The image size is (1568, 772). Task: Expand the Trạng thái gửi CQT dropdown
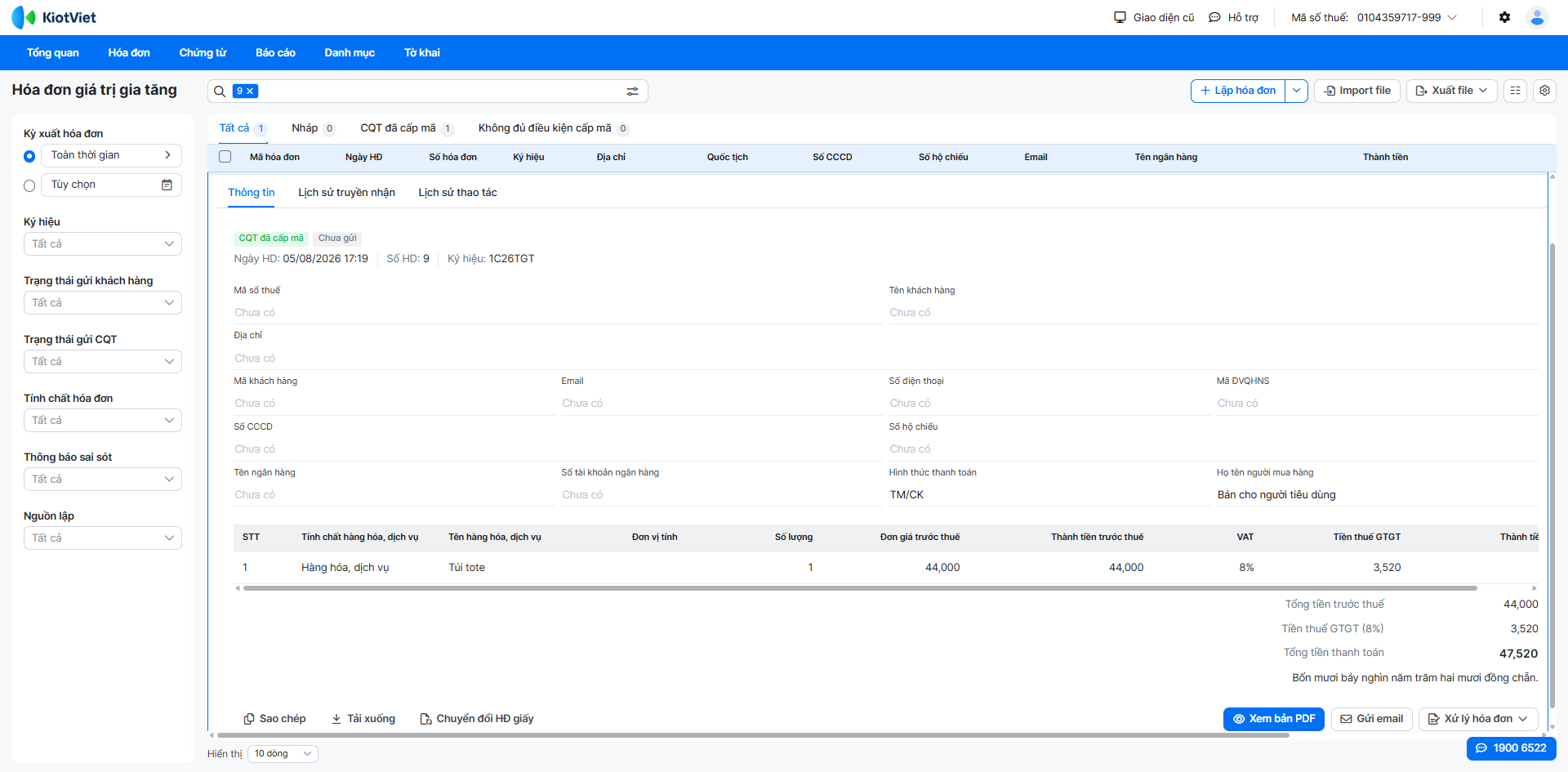click(x=103, y=362)
